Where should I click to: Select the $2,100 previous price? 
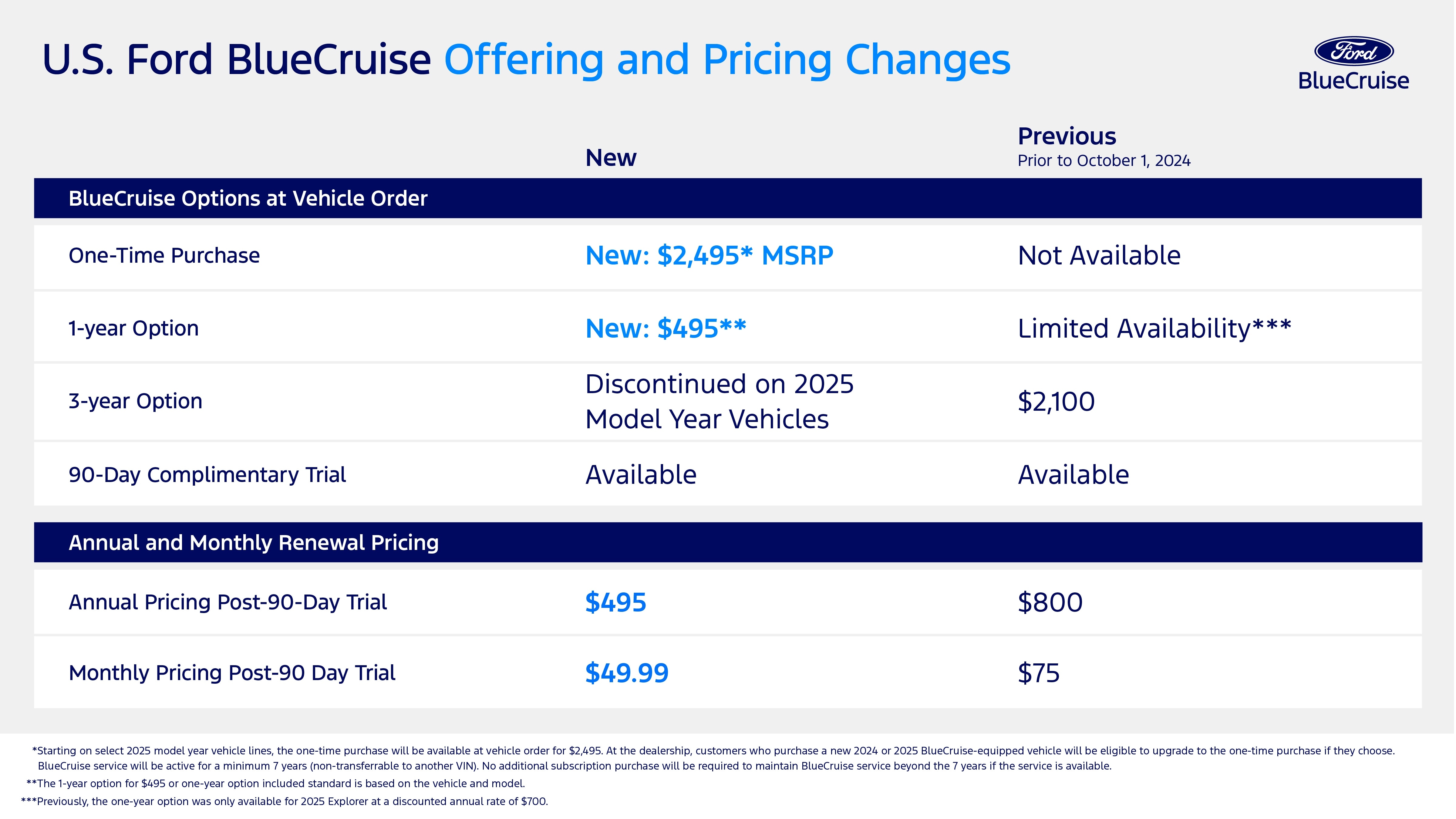[1056, 401]
